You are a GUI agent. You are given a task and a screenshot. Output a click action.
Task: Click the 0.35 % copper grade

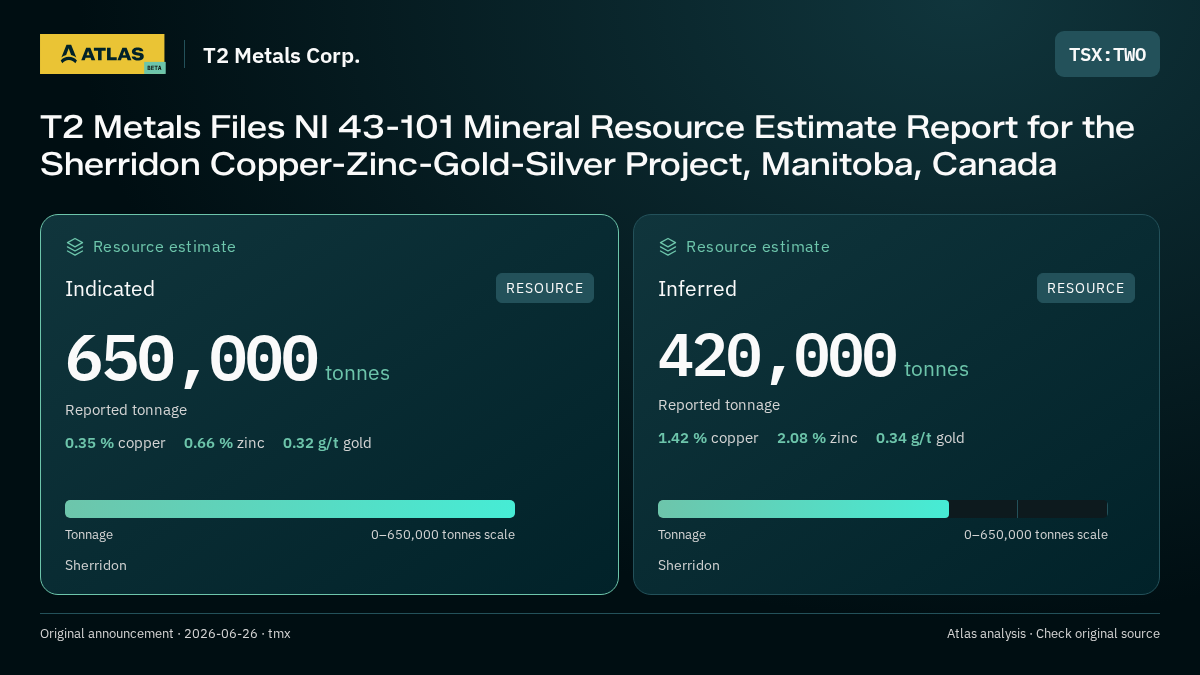[115, 443]
